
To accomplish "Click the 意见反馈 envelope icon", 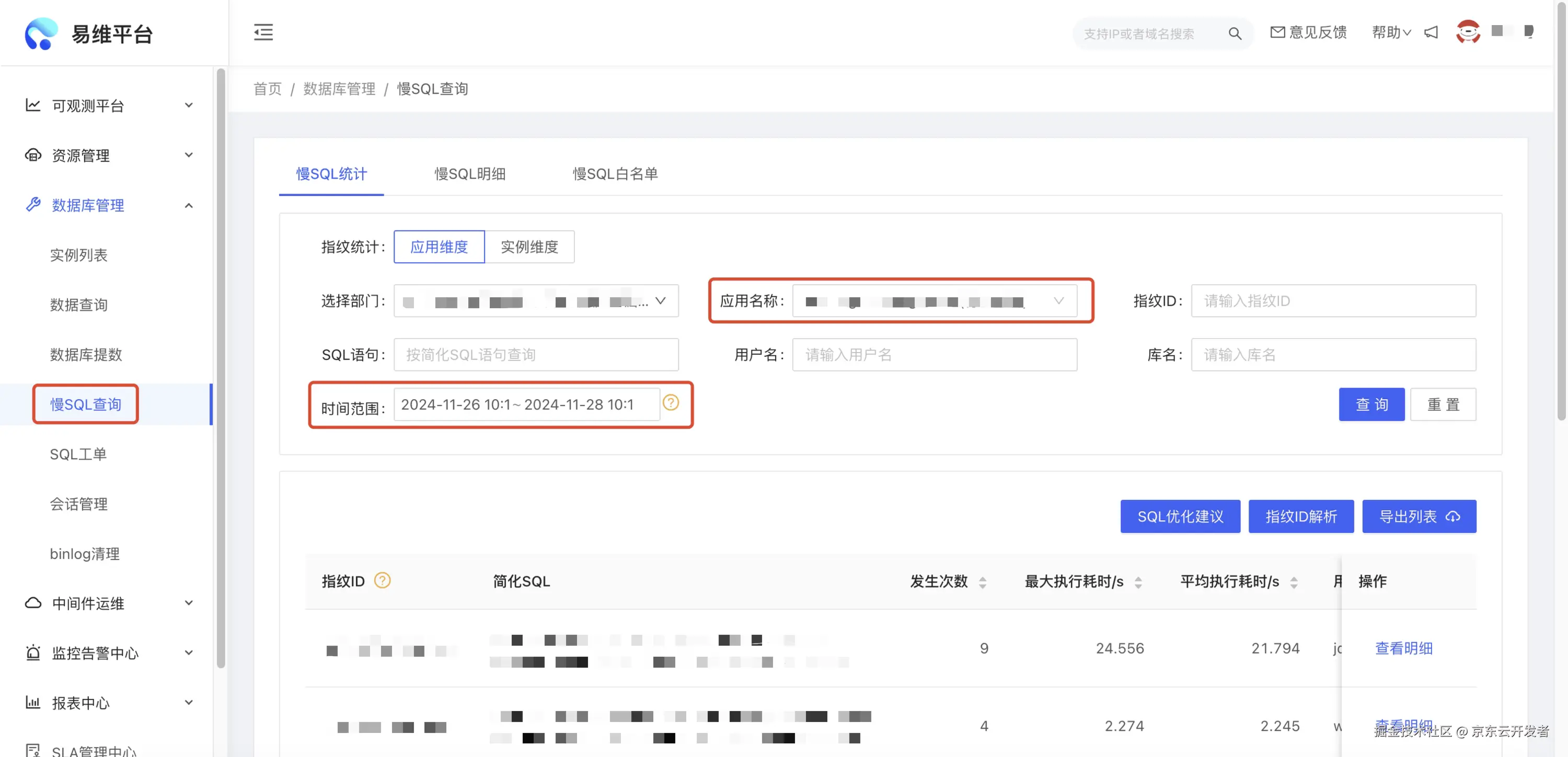I will point(1277,32).
